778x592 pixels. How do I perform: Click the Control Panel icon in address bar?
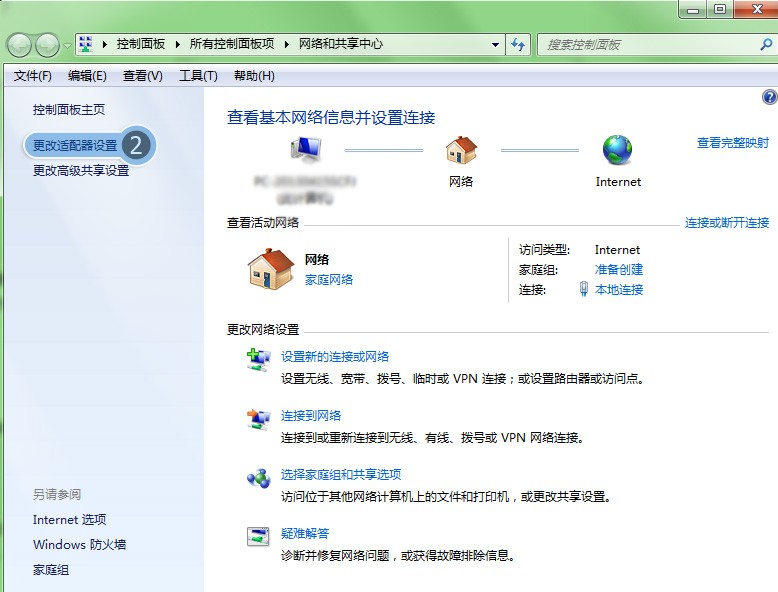[x=85, y=44]
